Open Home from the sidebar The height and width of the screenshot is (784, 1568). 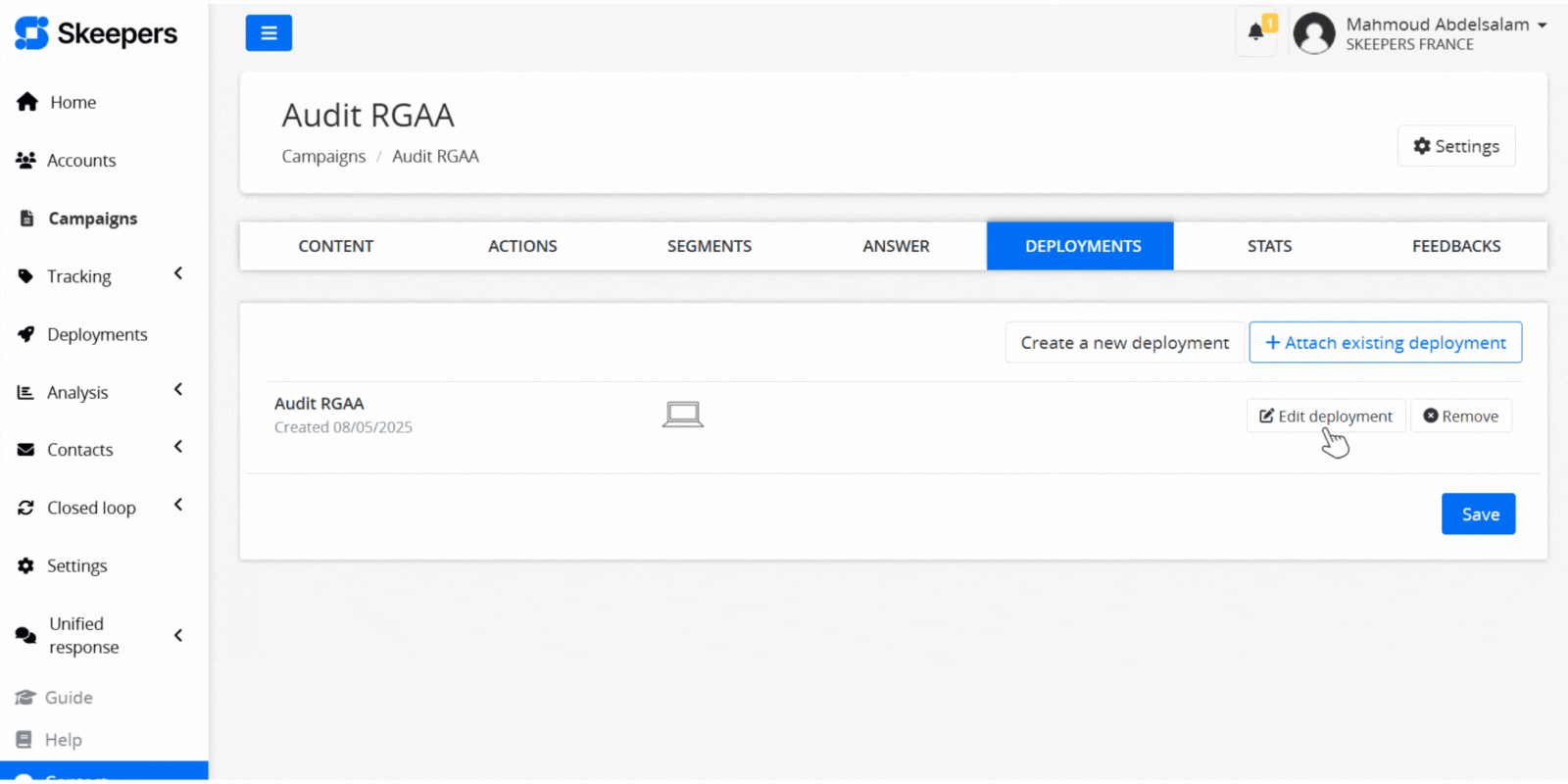(x=73, y=102)
